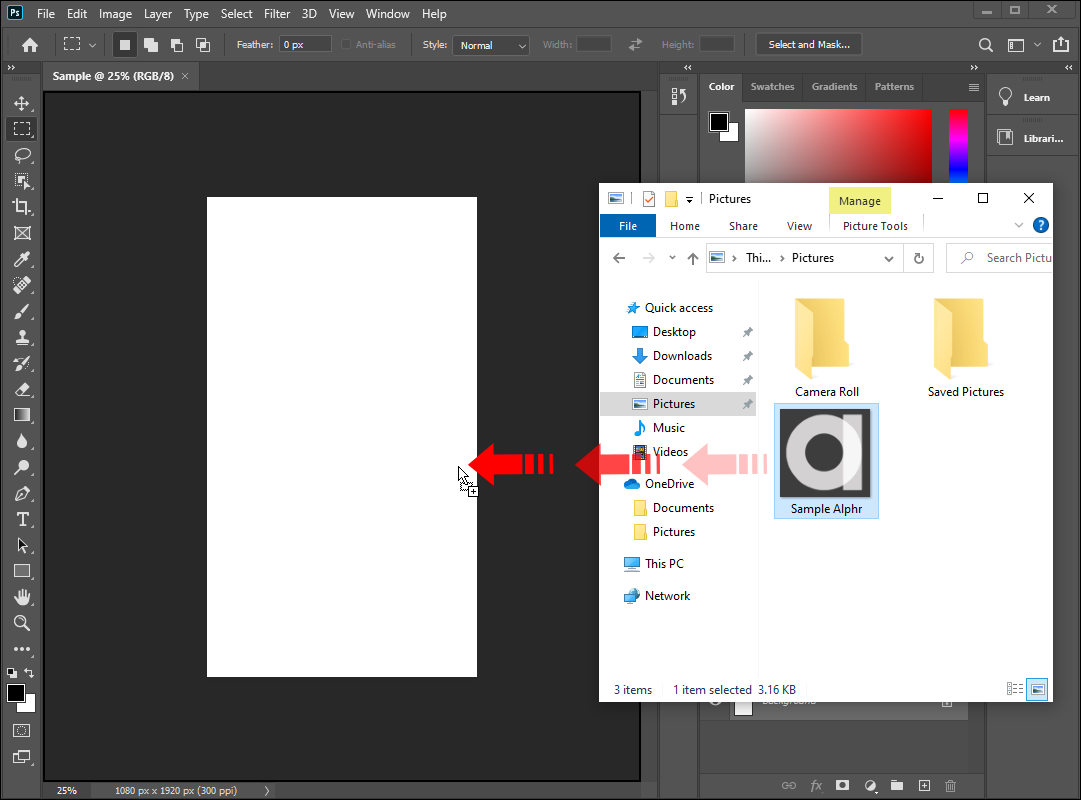Open Explorer Quick Access Toolbar customize arrow
Viewport: 1081px width, 800px height.
(689, 199)
